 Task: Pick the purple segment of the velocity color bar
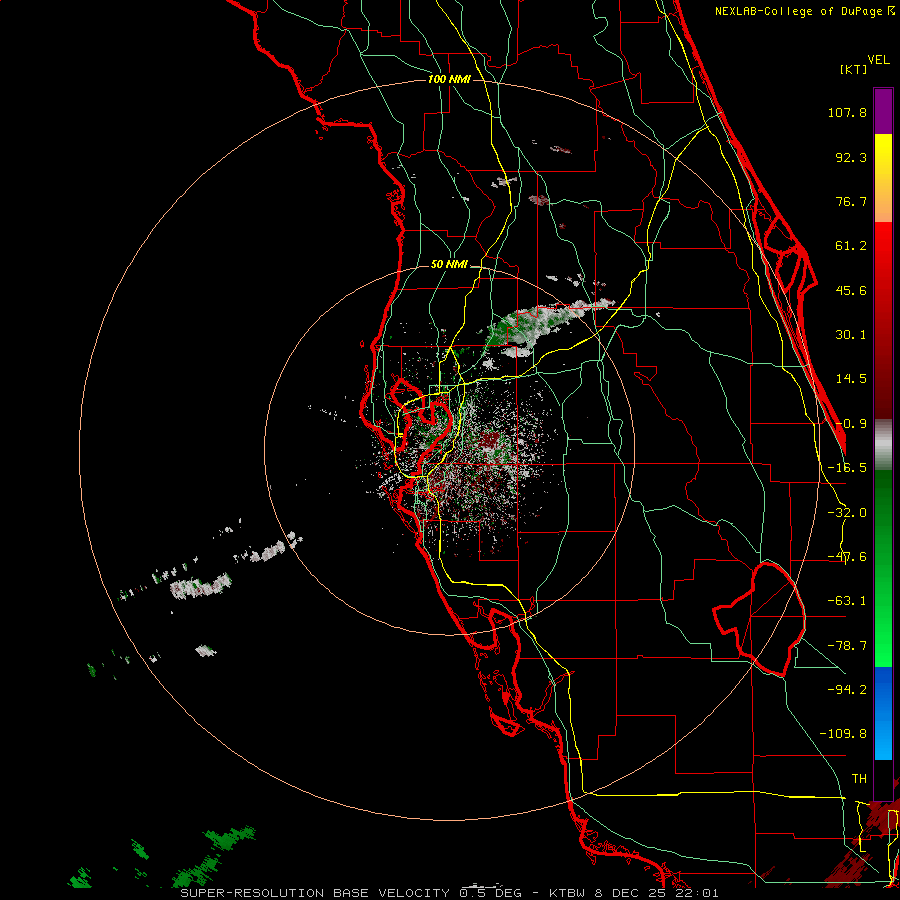point(883,111)
